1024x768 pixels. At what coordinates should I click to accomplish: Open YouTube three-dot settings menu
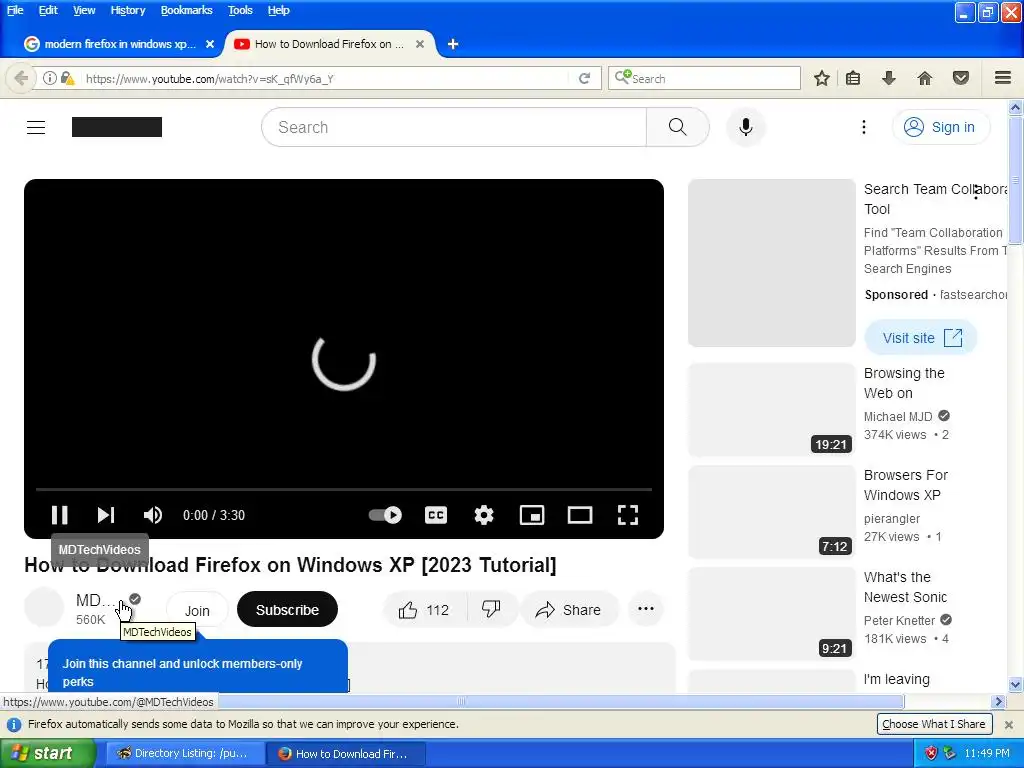click(863, 127)
